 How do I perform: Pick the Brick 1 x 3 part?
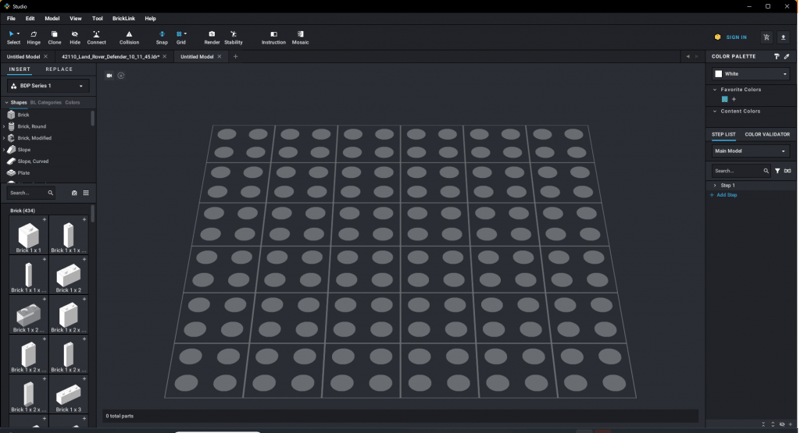coord(68,394)
